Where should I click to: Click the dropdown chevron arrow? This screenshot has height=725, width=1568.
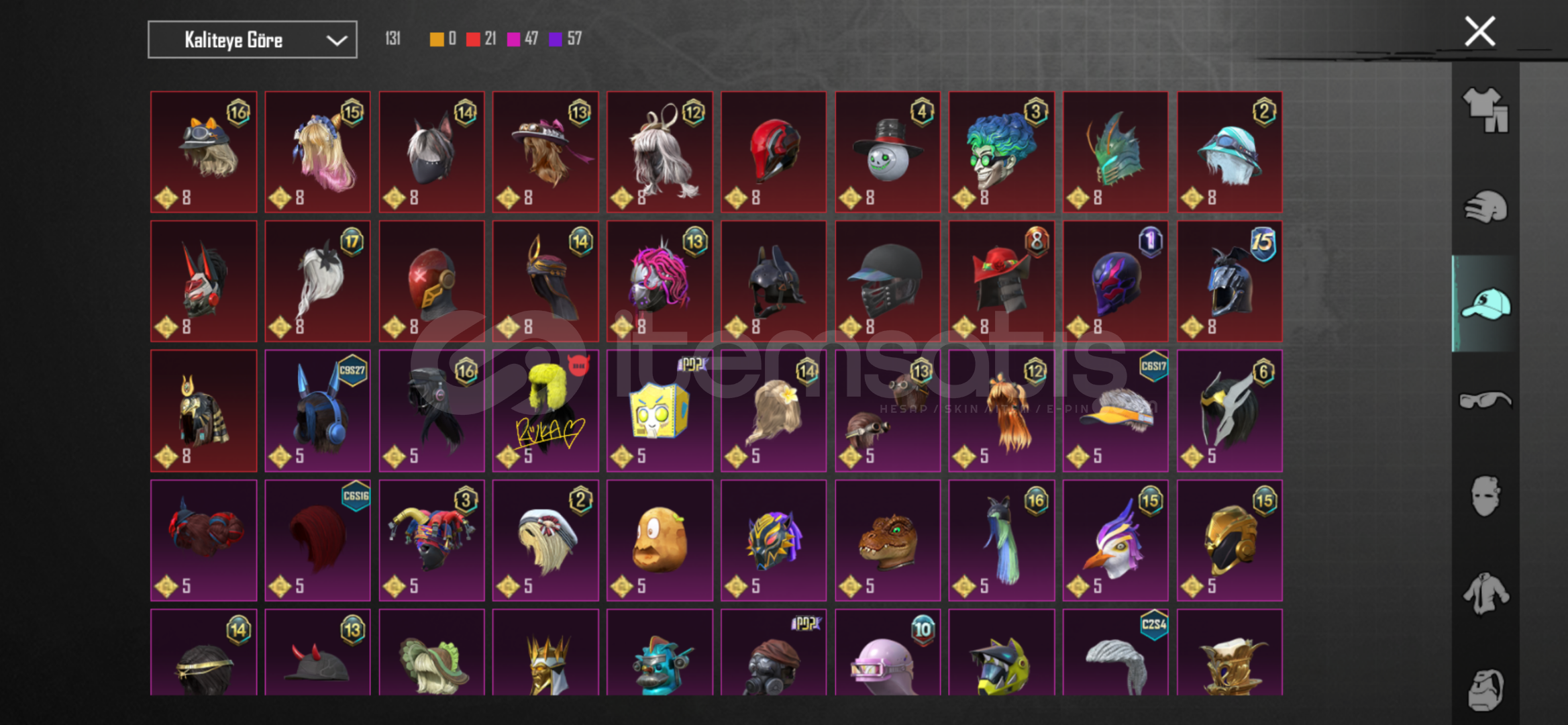point(336,40)
